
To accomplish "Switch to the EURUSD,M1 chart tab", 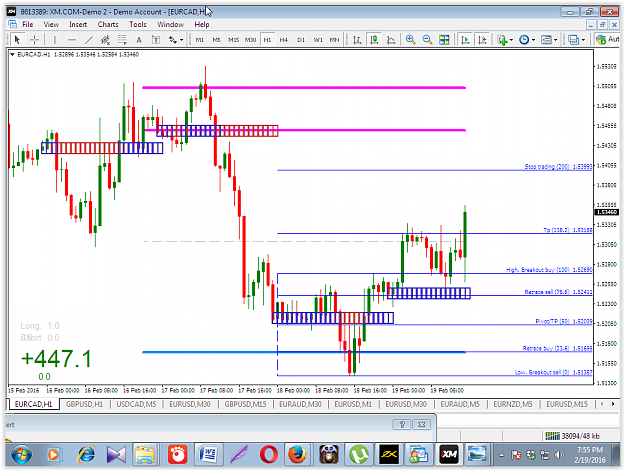I will coord(353,404).
